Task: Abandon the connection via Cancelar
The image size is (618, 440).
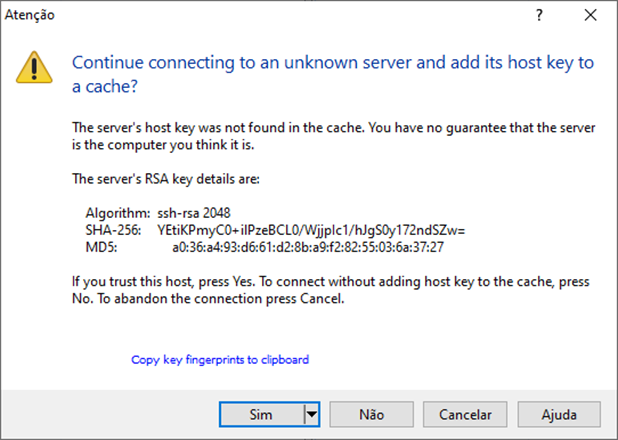Action: 465,414
